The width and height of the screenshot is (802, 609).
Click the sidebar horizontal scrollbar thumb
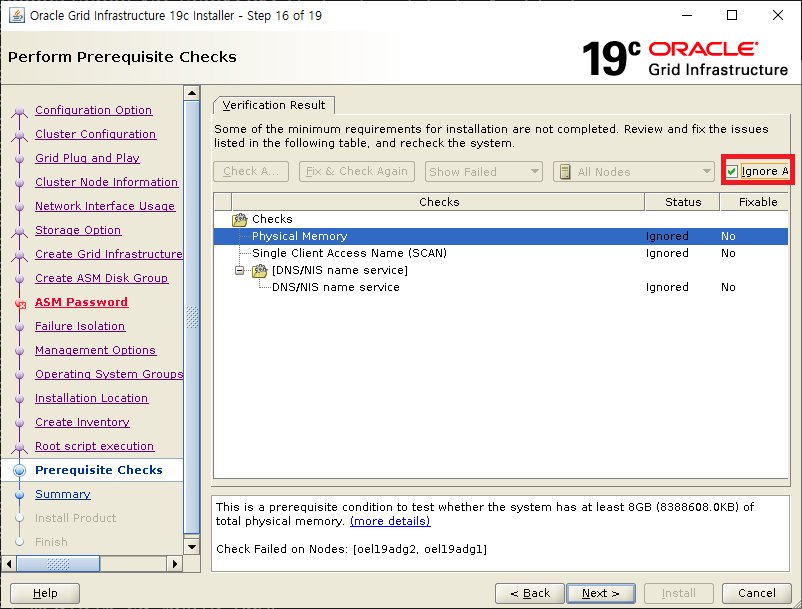(x=58, y=564)
